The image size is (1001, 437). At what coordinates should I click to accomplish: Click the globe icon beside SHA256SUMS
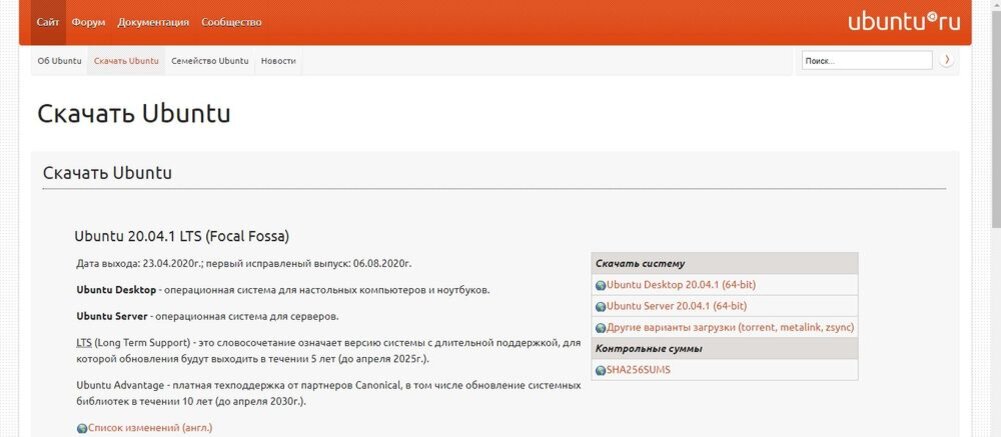point(600,371)
